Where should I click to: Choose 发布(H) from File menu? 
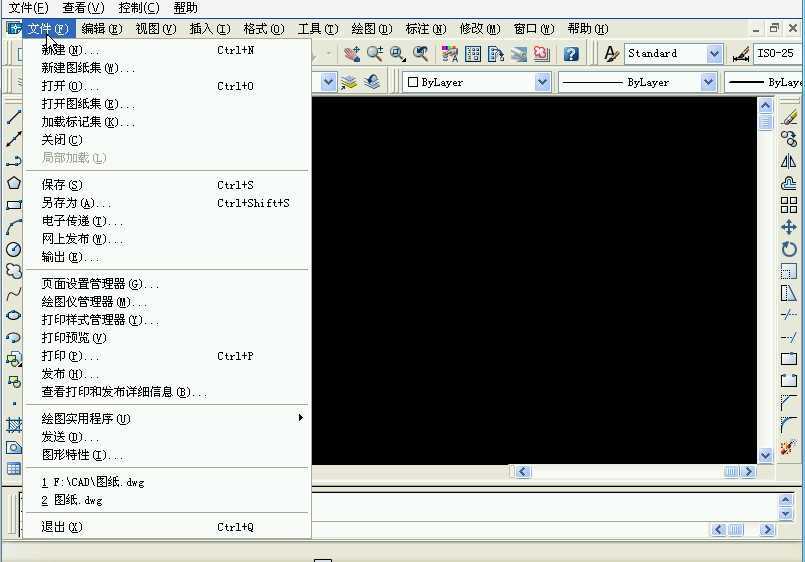coord(167,374)
